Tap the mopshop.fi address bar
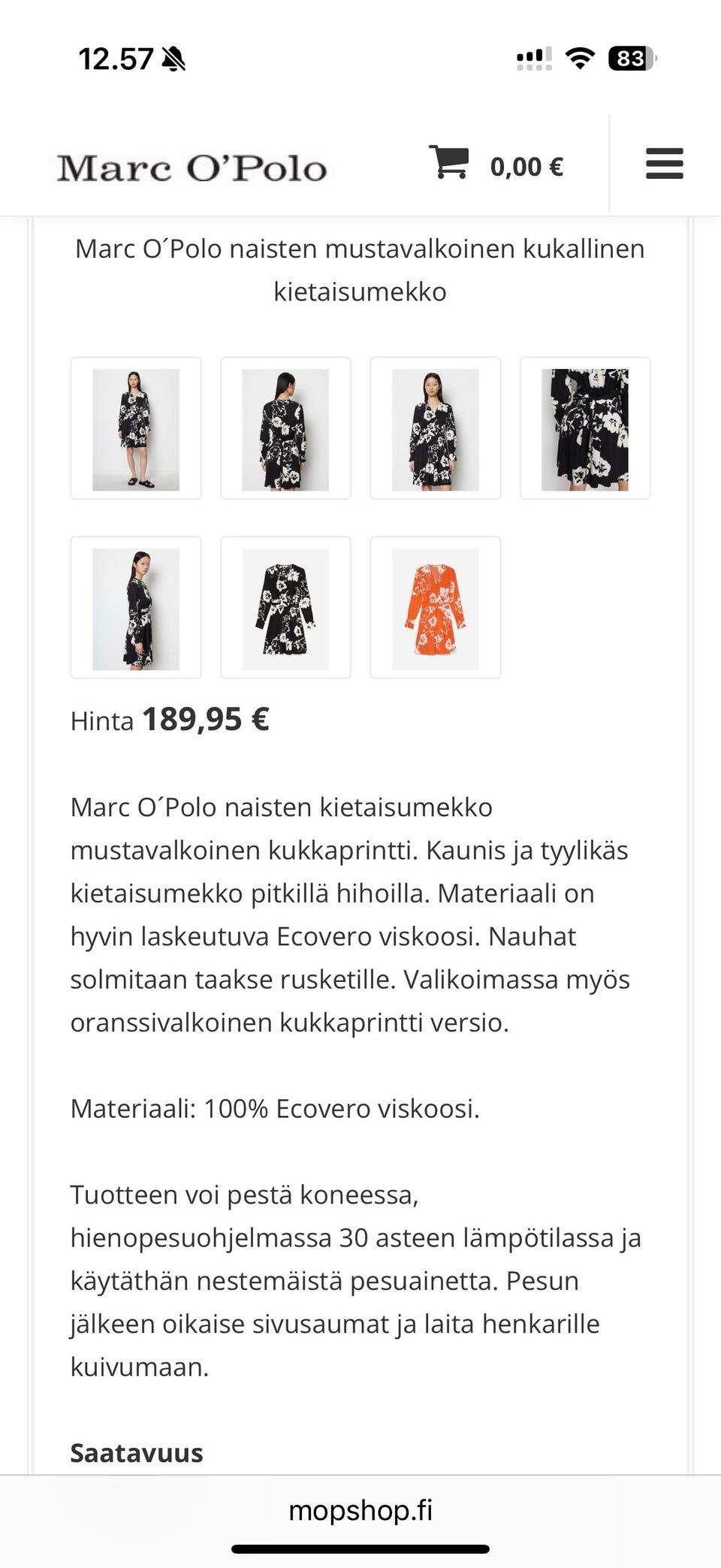 tap(360, 1510)
